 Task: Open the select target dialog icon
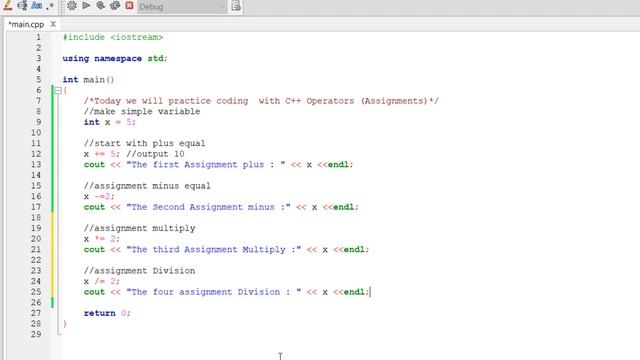(236, 6)
